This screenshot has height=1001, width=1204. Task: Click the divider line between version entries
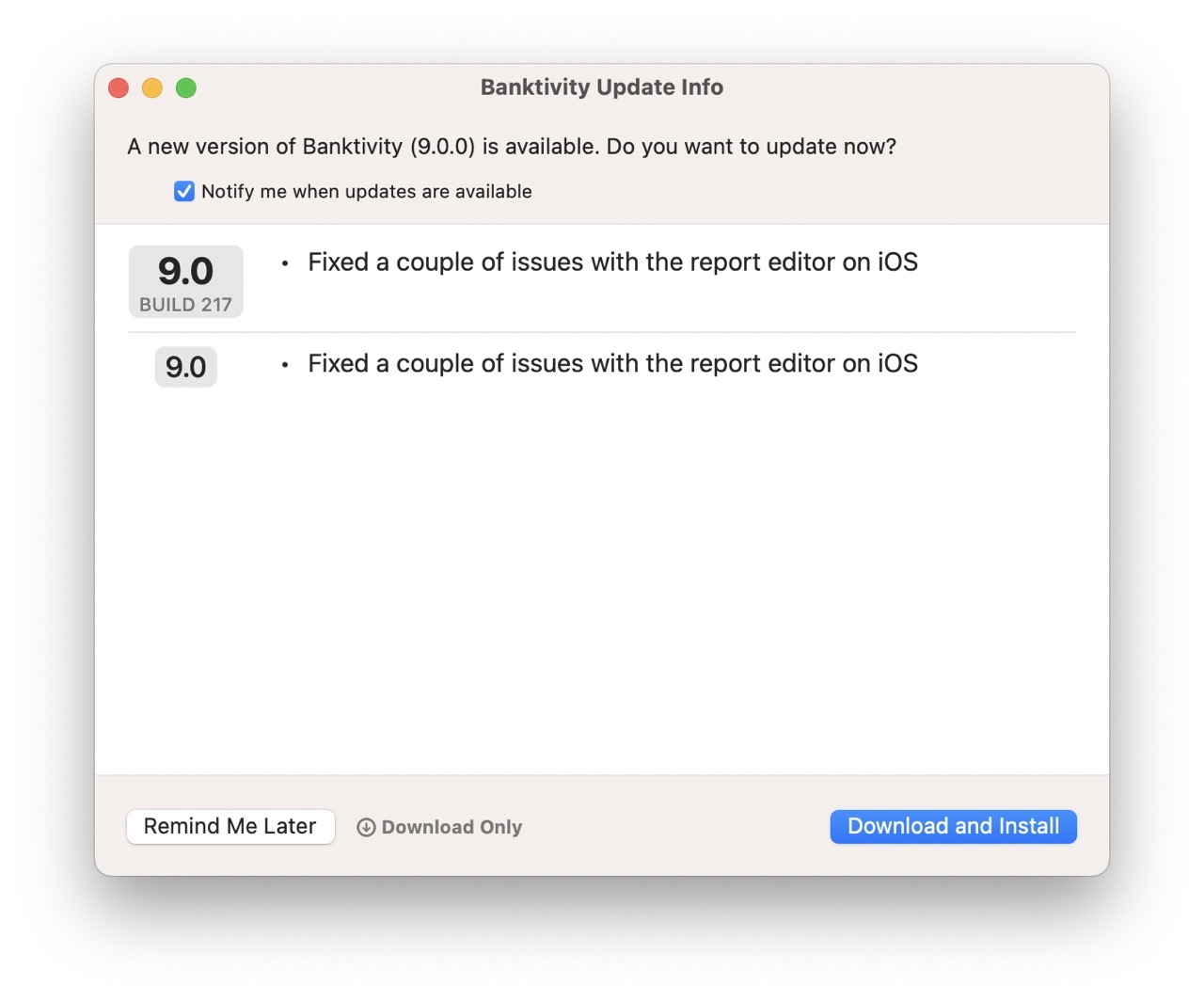[602, 332]
